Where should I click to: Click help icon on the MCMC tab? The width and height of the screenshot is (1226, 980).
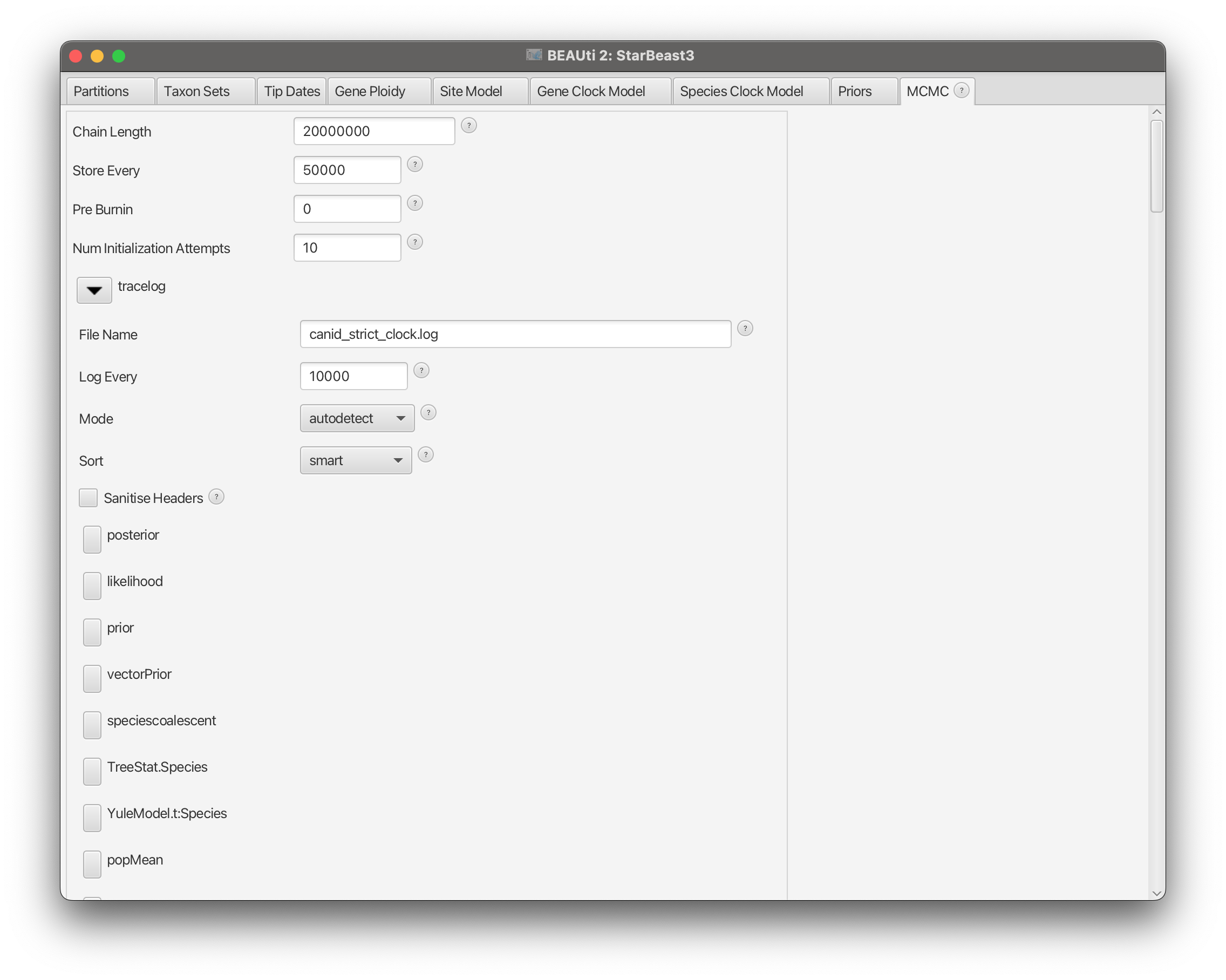(x=962, y=91)
